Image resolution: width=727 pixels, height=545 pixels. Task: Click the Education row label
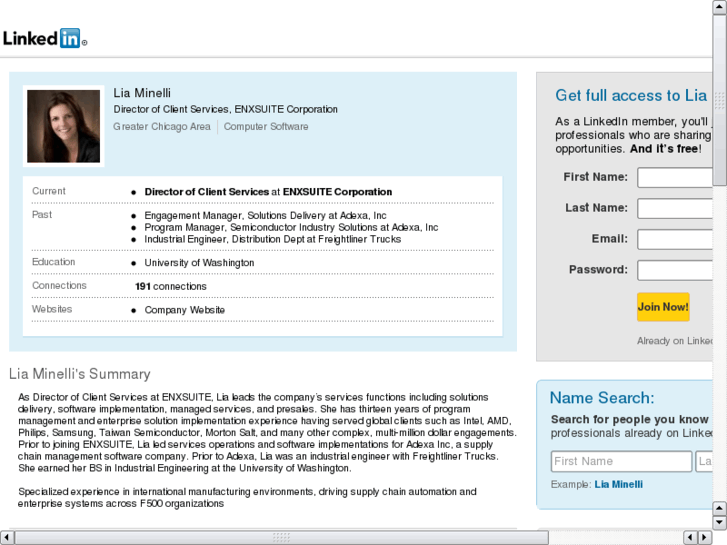[53, 262]
